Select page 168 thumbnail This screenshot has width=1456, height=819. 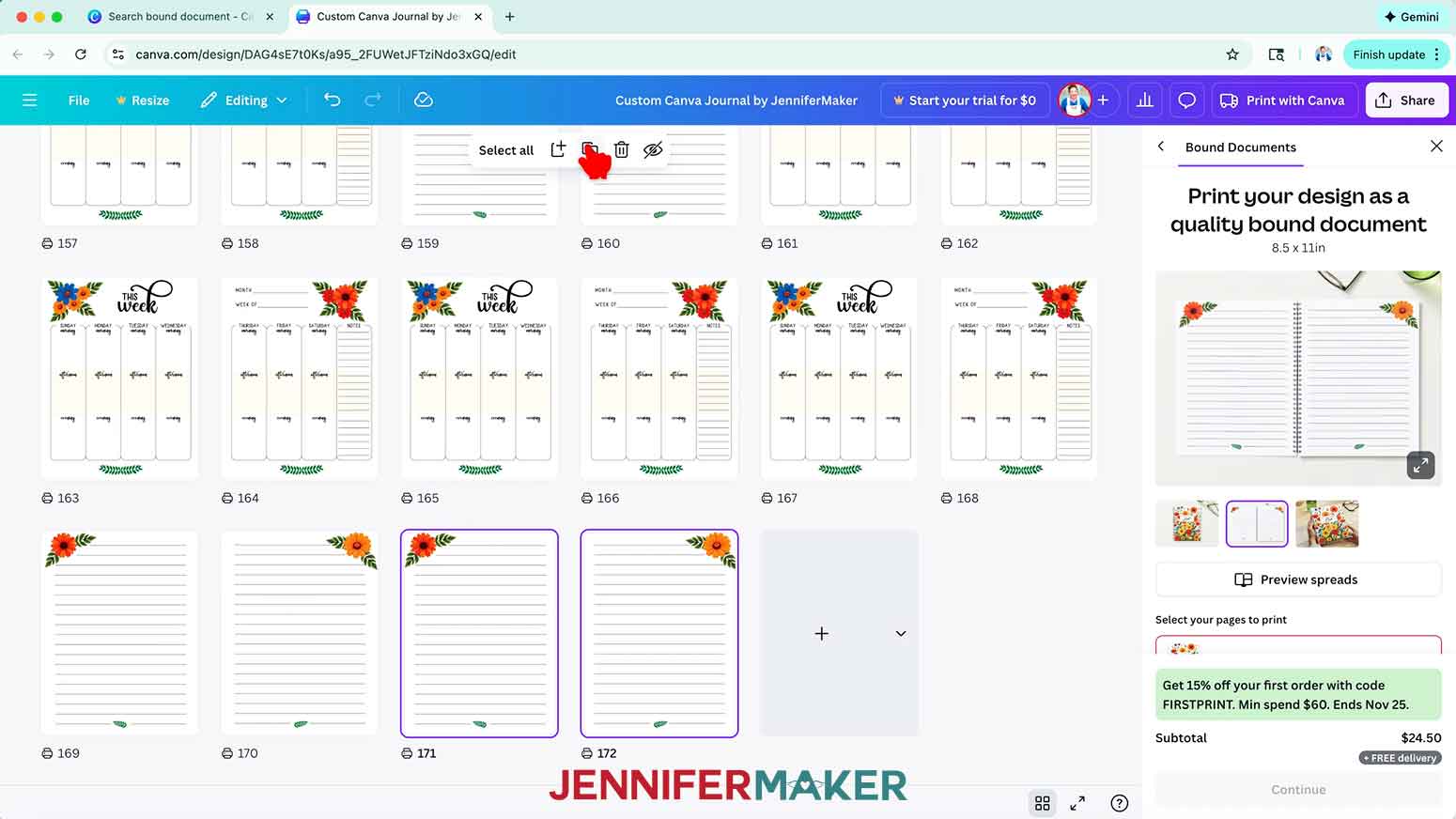pyautogui.click(x=1019, y=379)
